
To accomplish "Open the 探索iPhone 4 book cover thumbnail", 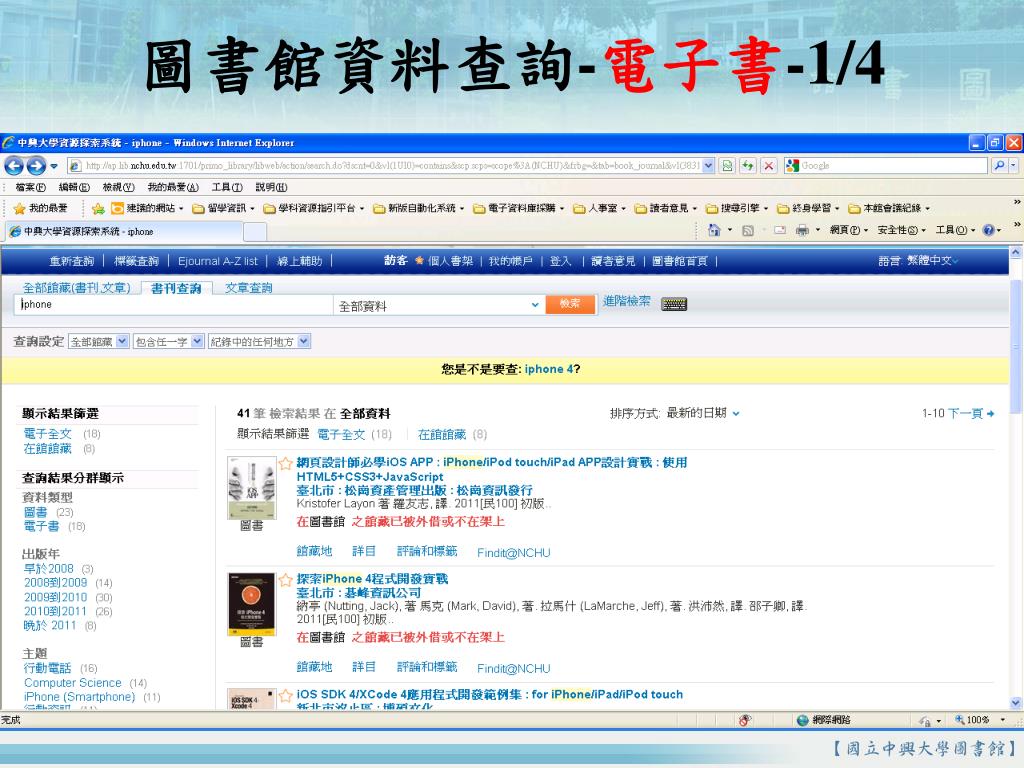I will [x=251, y=604].
